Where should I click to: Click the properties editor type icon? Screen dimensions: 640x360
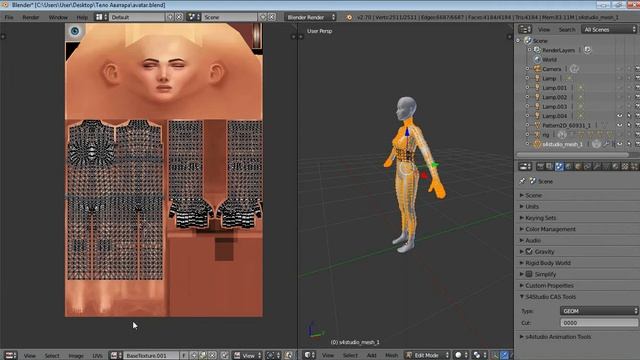coord(525,167)
